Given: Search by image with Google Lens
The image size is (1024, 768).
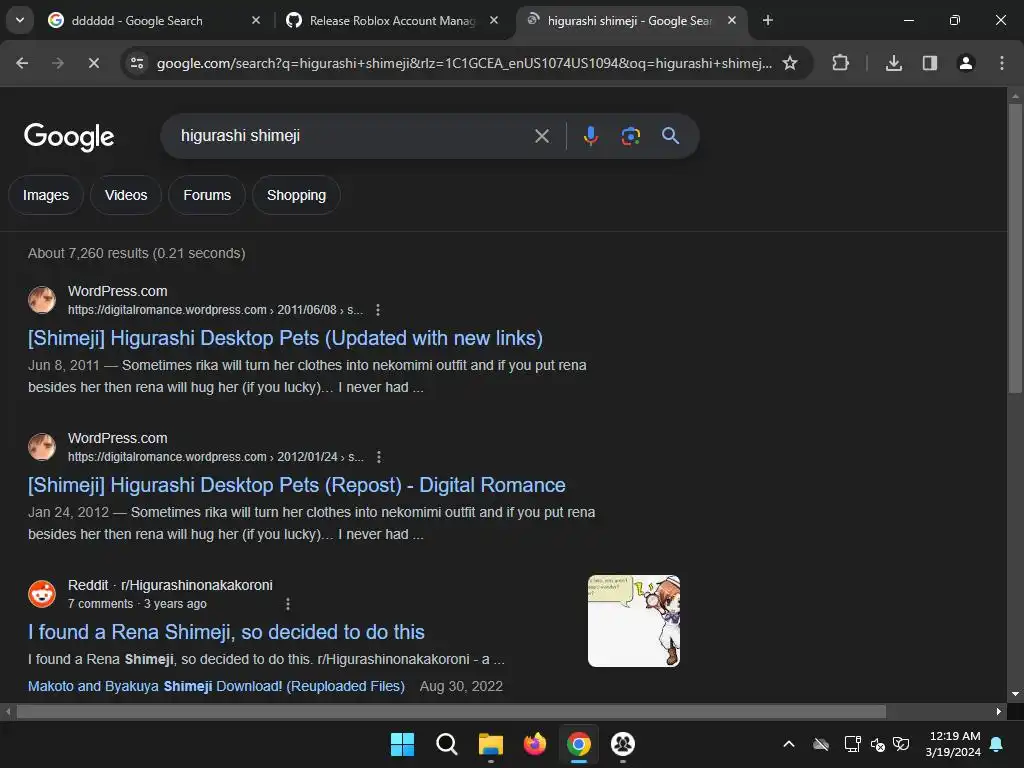Looking at the screenshot, I should (630, 136).
